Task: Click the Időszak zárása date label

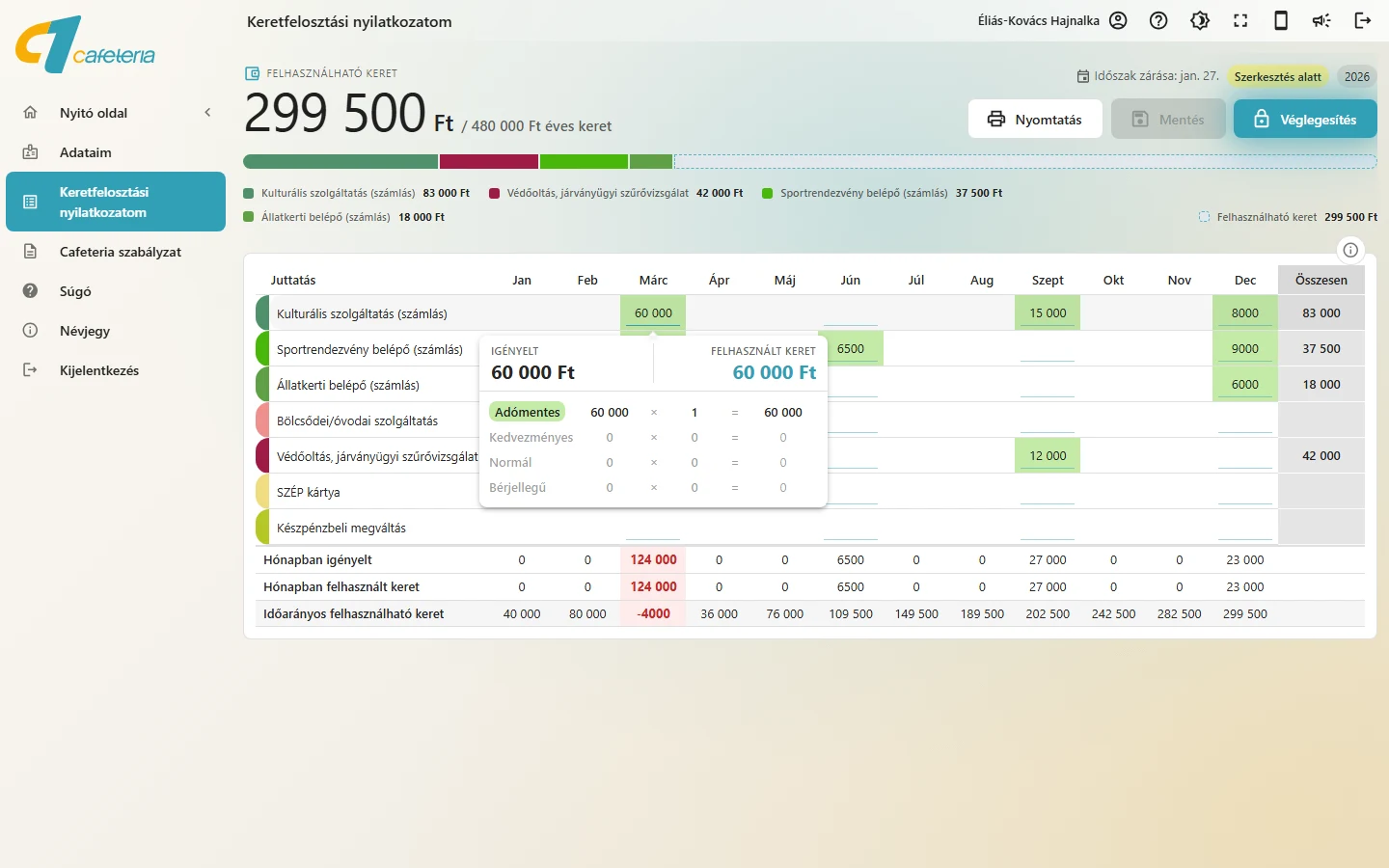Action: 1148,76
